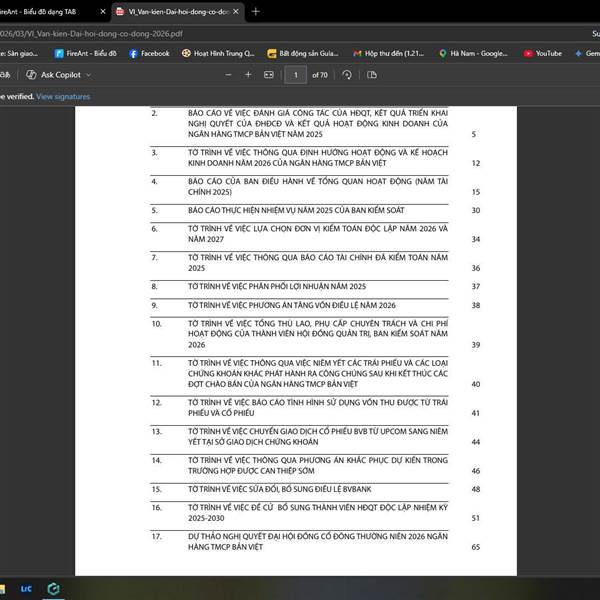Open the Gemini bookmark
The image size is (600, 600).
587,54
